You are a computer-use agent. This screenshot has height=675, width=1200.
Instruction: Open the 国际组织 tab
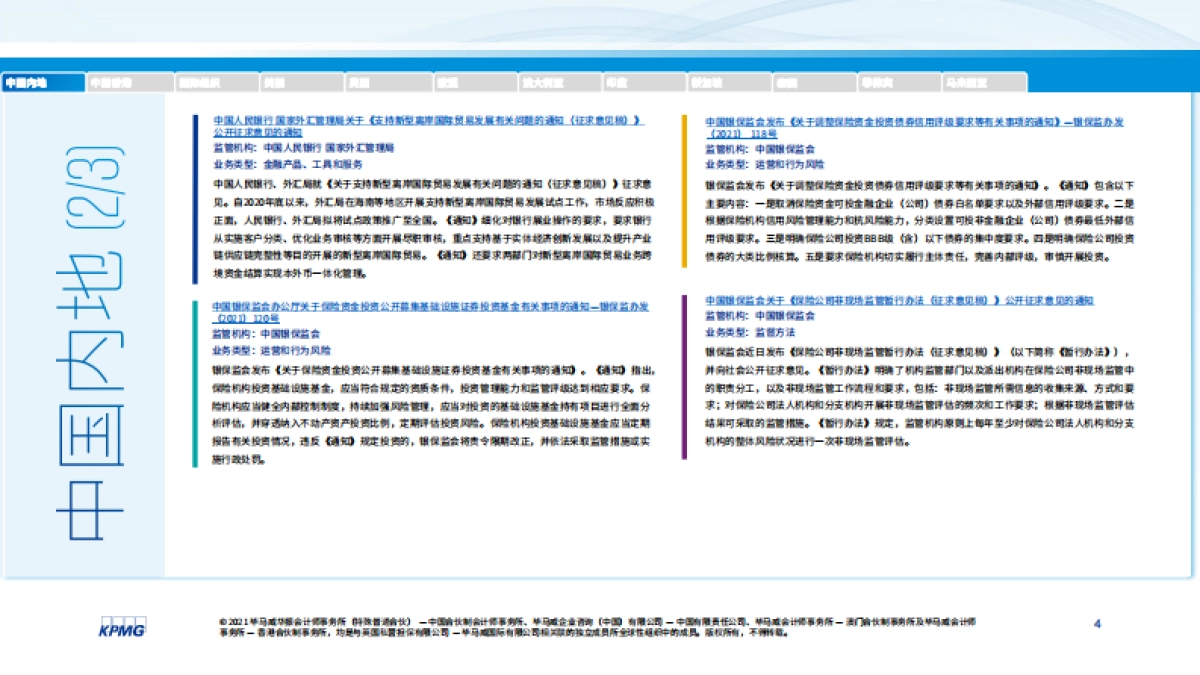[x=213, y=83]
